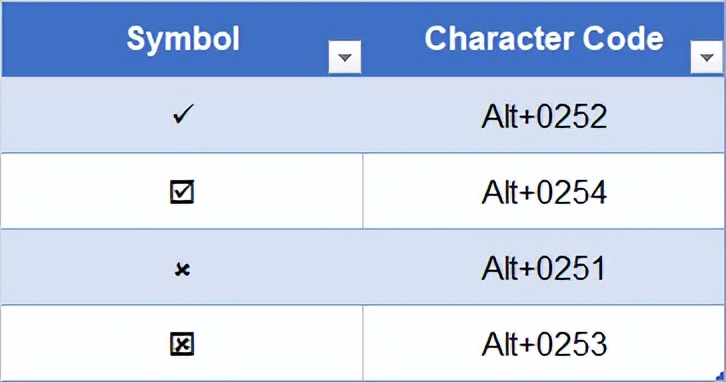Select the checked box symbol
Screen dimensions: 726x382
click(182, 192)
